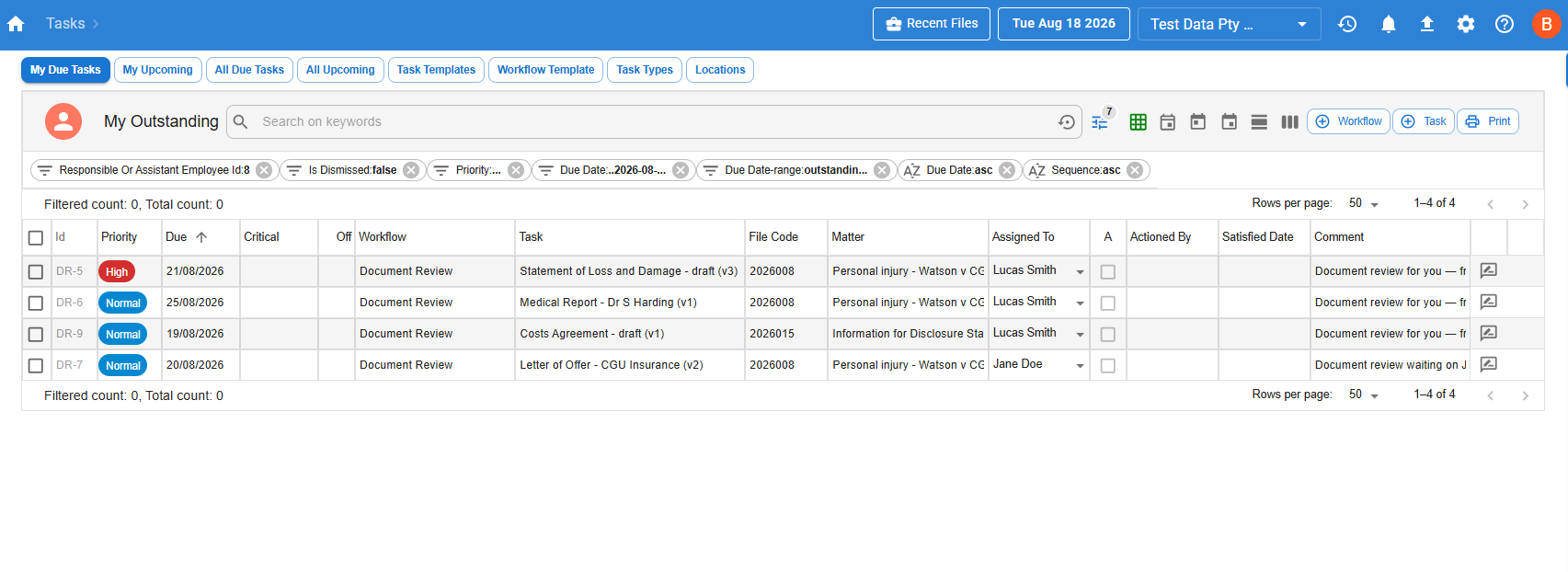Go to the home page icon
Screen dimensions: 1568x572
pyautogui.click(x=16, y=24)
